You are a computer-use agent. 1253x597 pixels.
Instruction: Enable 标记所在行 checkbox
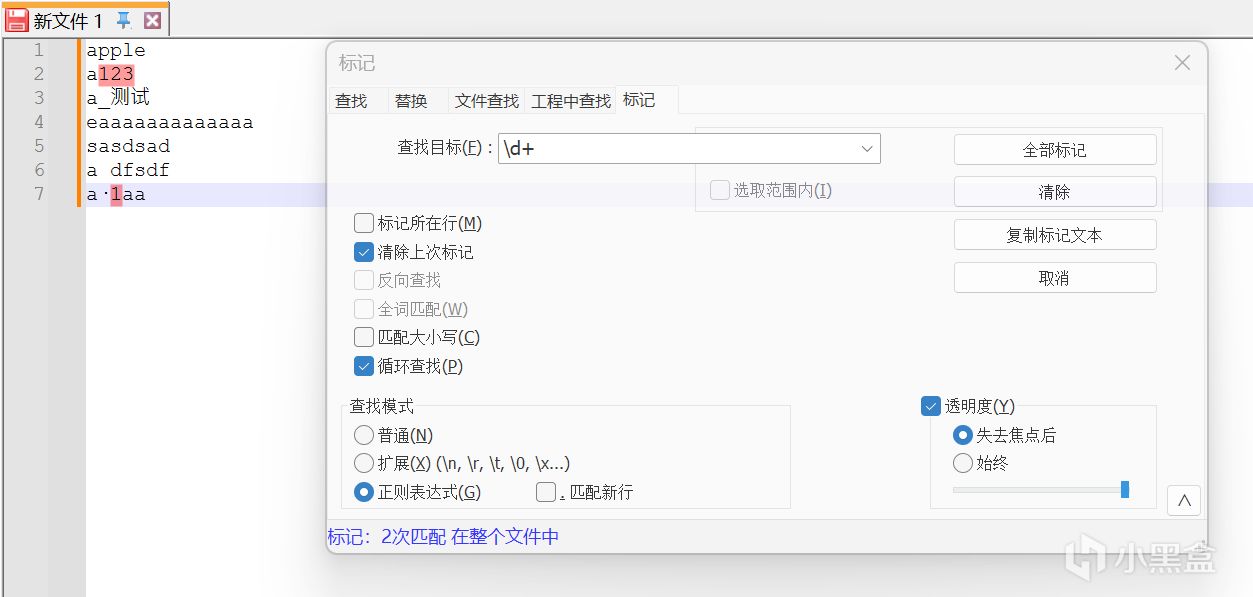click(x=364, y=223)
